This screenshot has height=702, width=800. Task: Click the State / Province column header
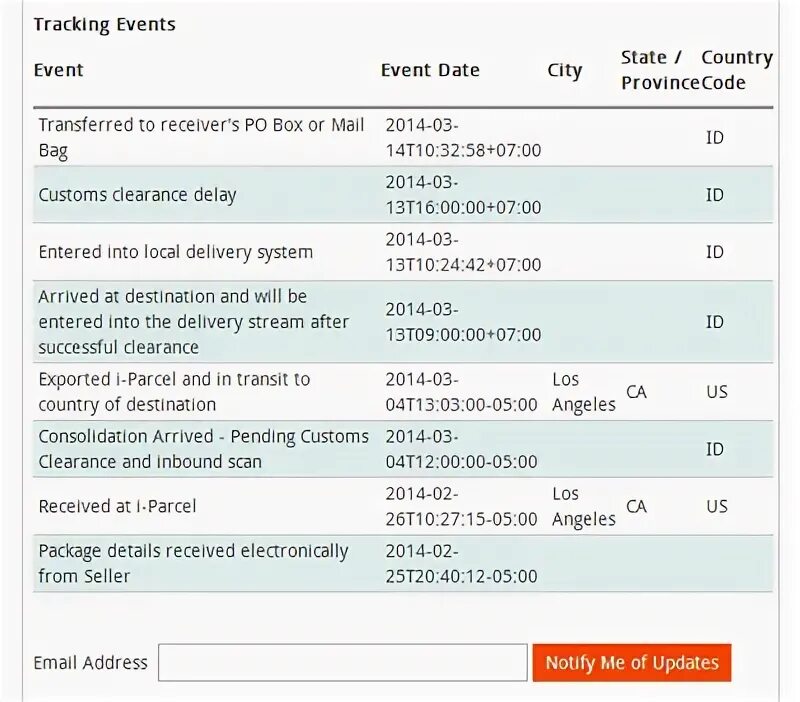[660, 70]
